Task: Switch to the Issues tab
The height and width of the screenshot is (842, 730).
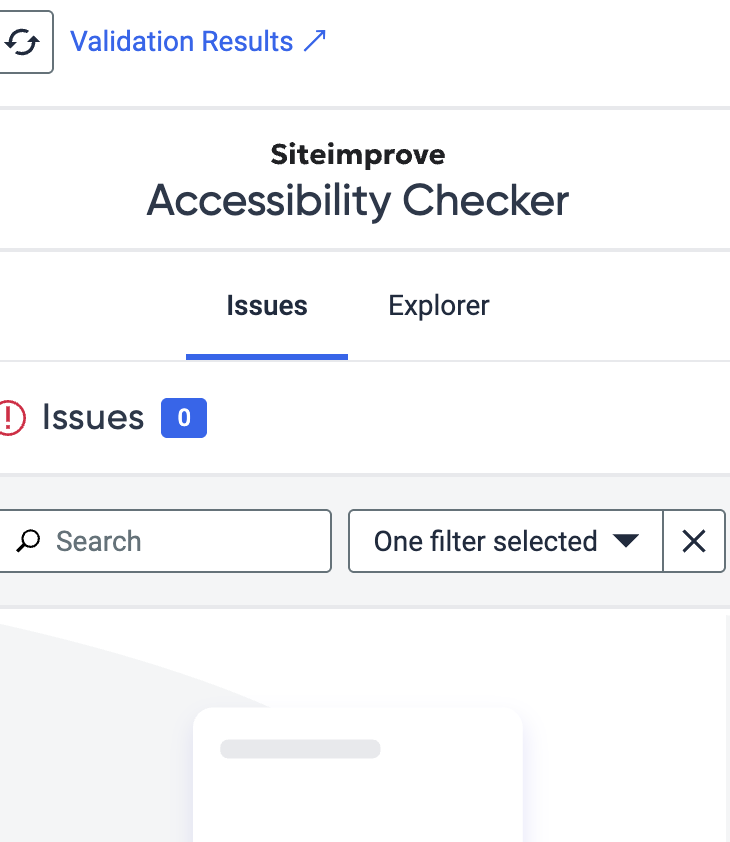Action: point(267,306)
